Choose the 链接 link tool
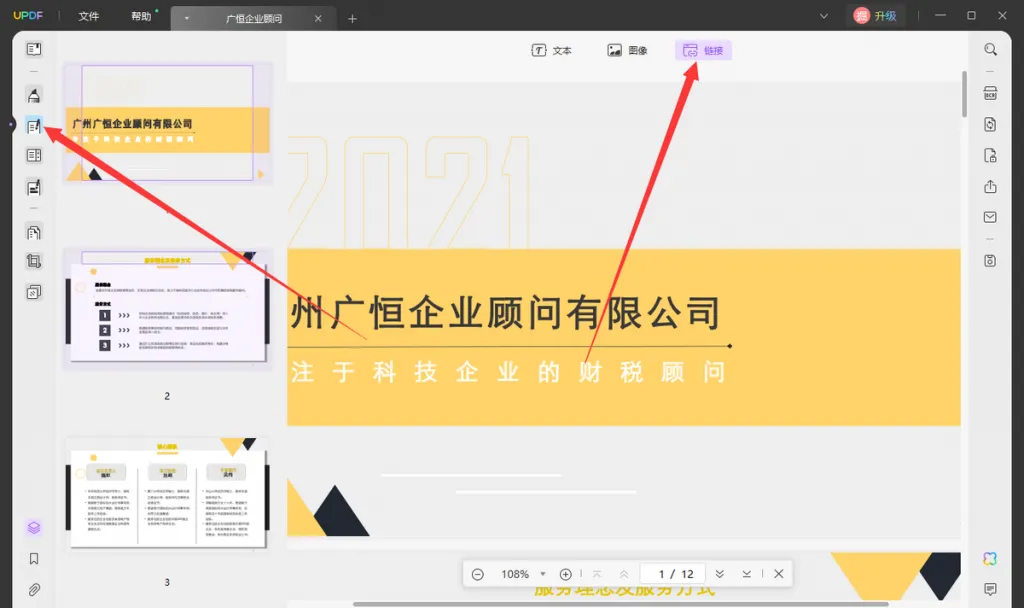This screenshot has height=608, width=1024. [x=703, y=50]
